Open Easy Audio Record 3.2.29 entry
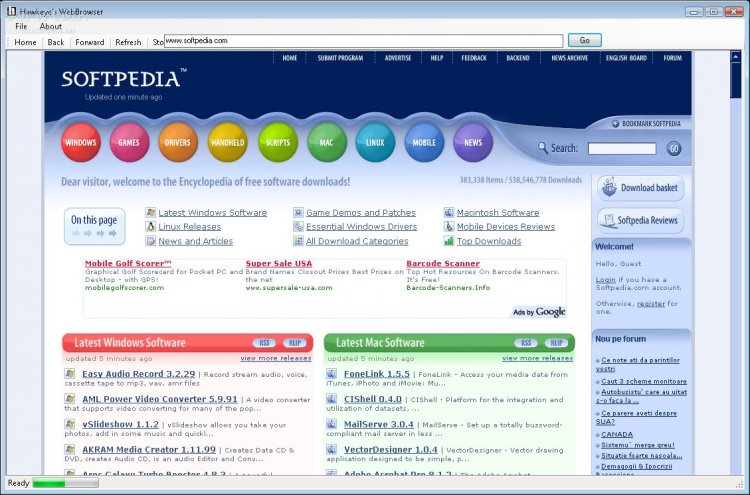Viewport: 750px width, 495px height. (x=139, y=374)
